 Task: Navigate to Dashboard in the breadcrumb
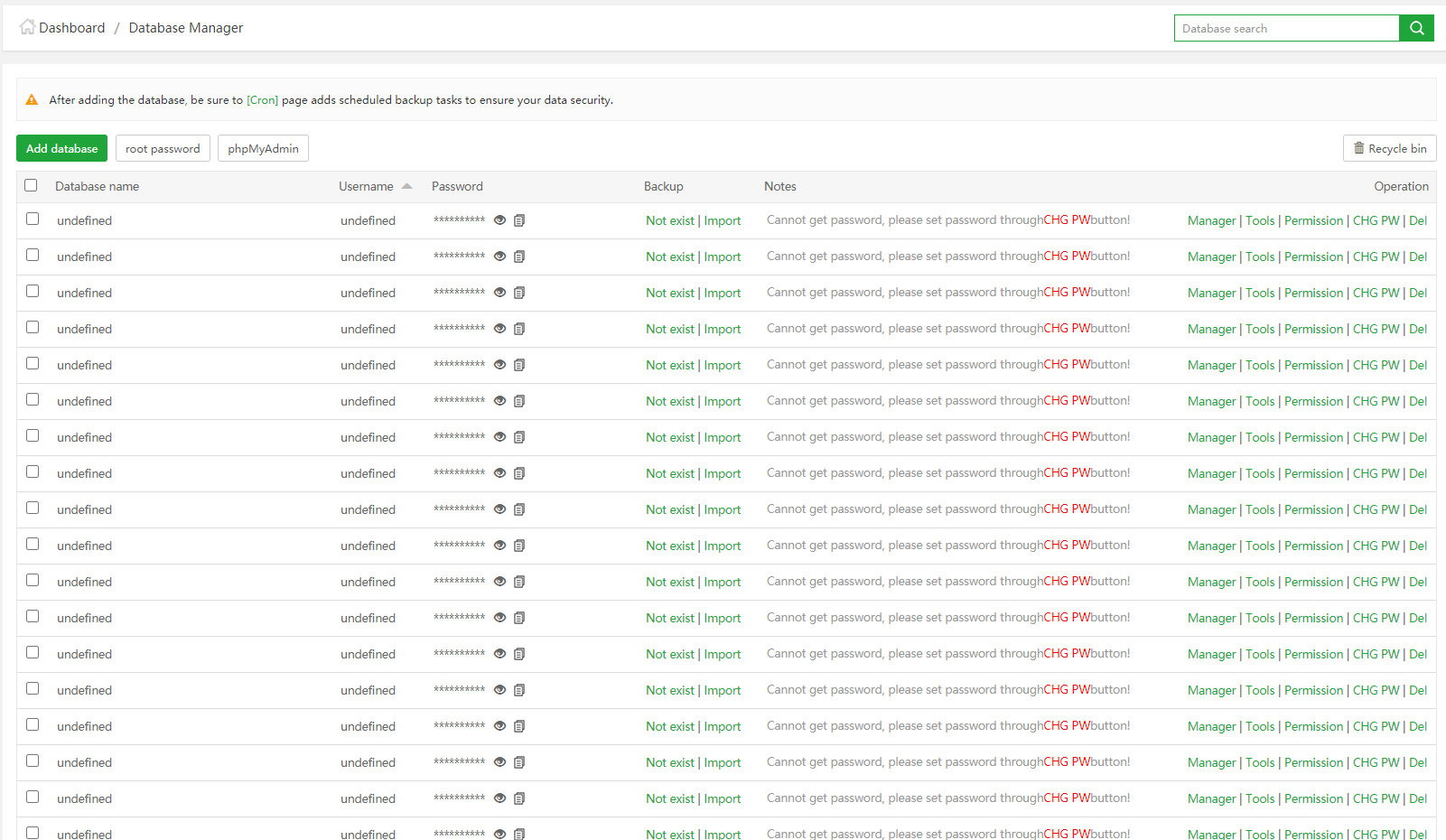tap(71, 28)
